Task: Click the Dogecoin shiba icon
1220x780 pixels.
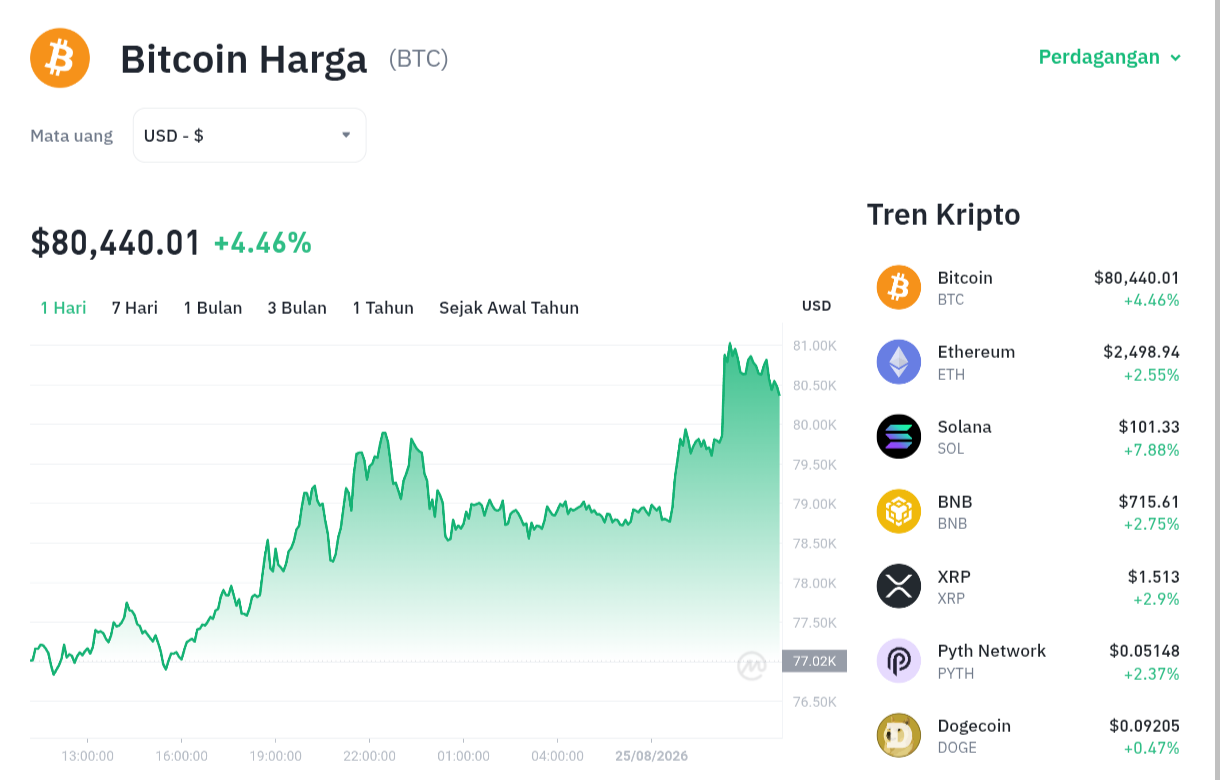Action: [899, 736]
